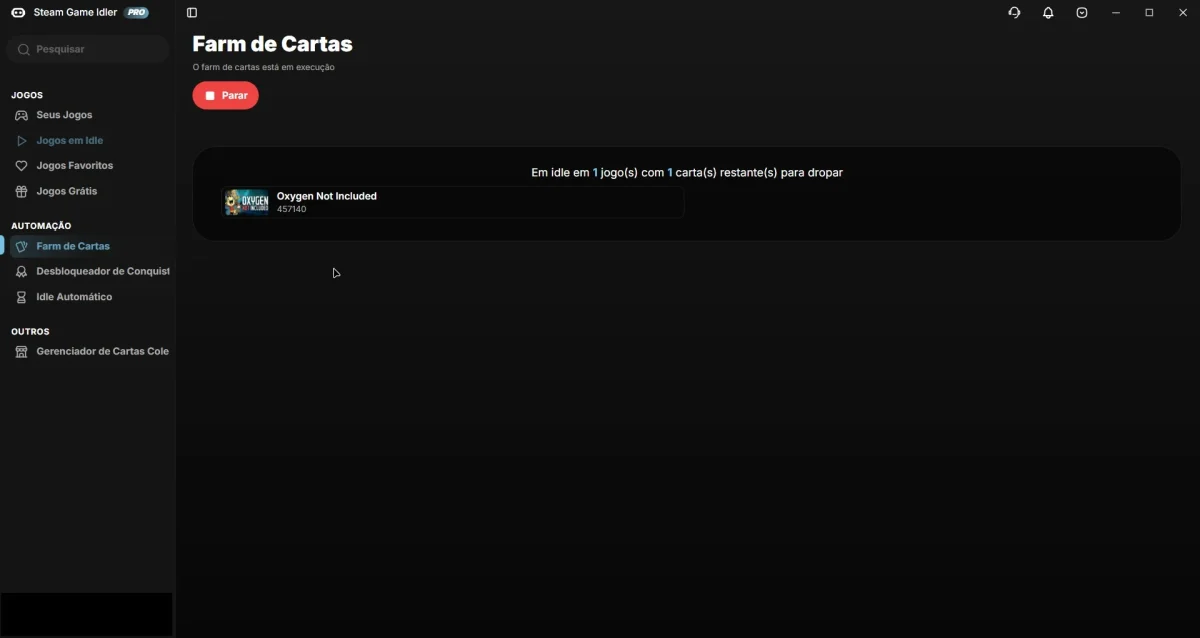Screen dimensions: 1200x638
Task: Click the play icon for Jogos em Idle
Action: click(x=21, y=141)
